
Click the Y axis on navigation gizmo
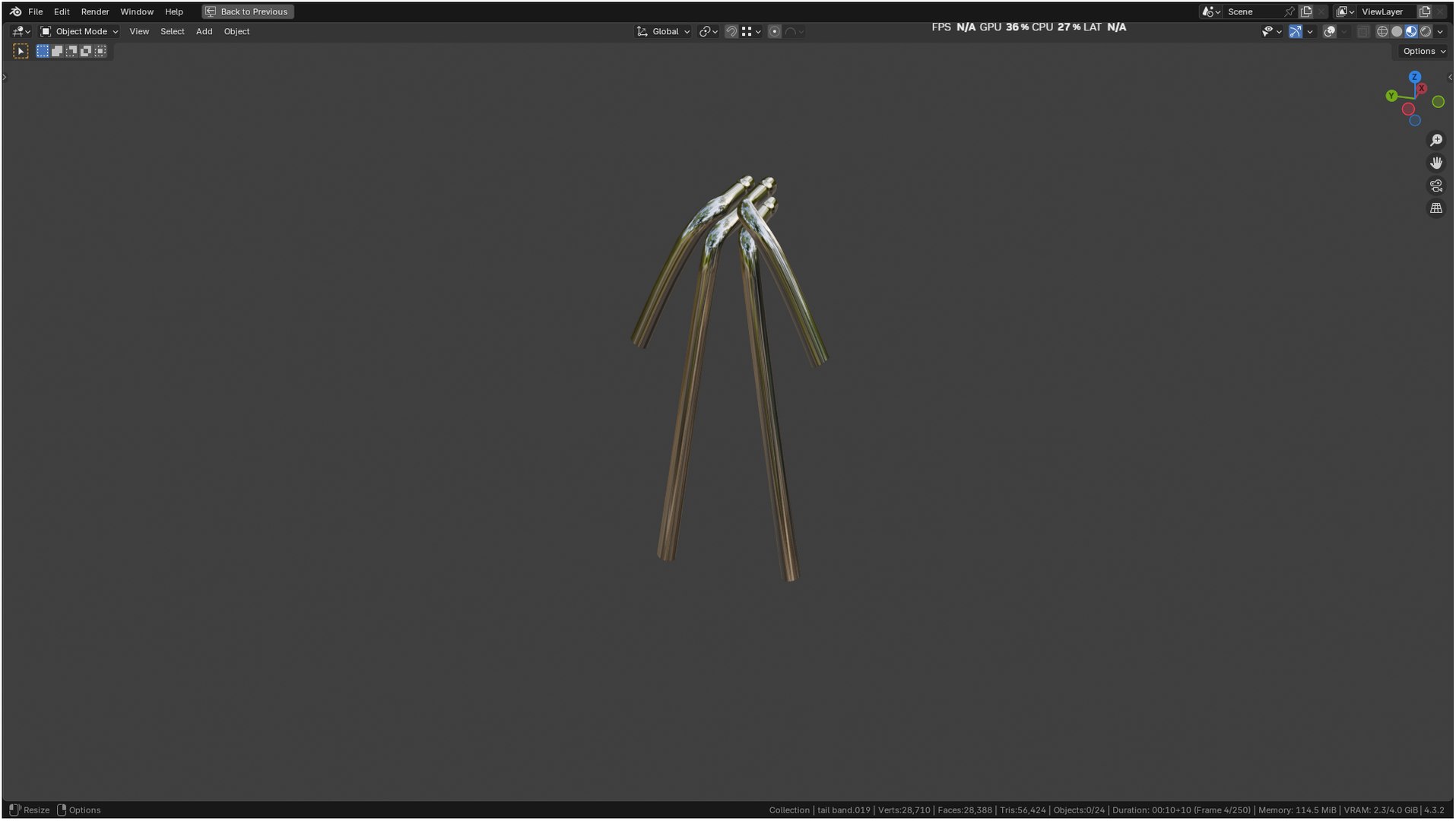(x=1391, y=96)
